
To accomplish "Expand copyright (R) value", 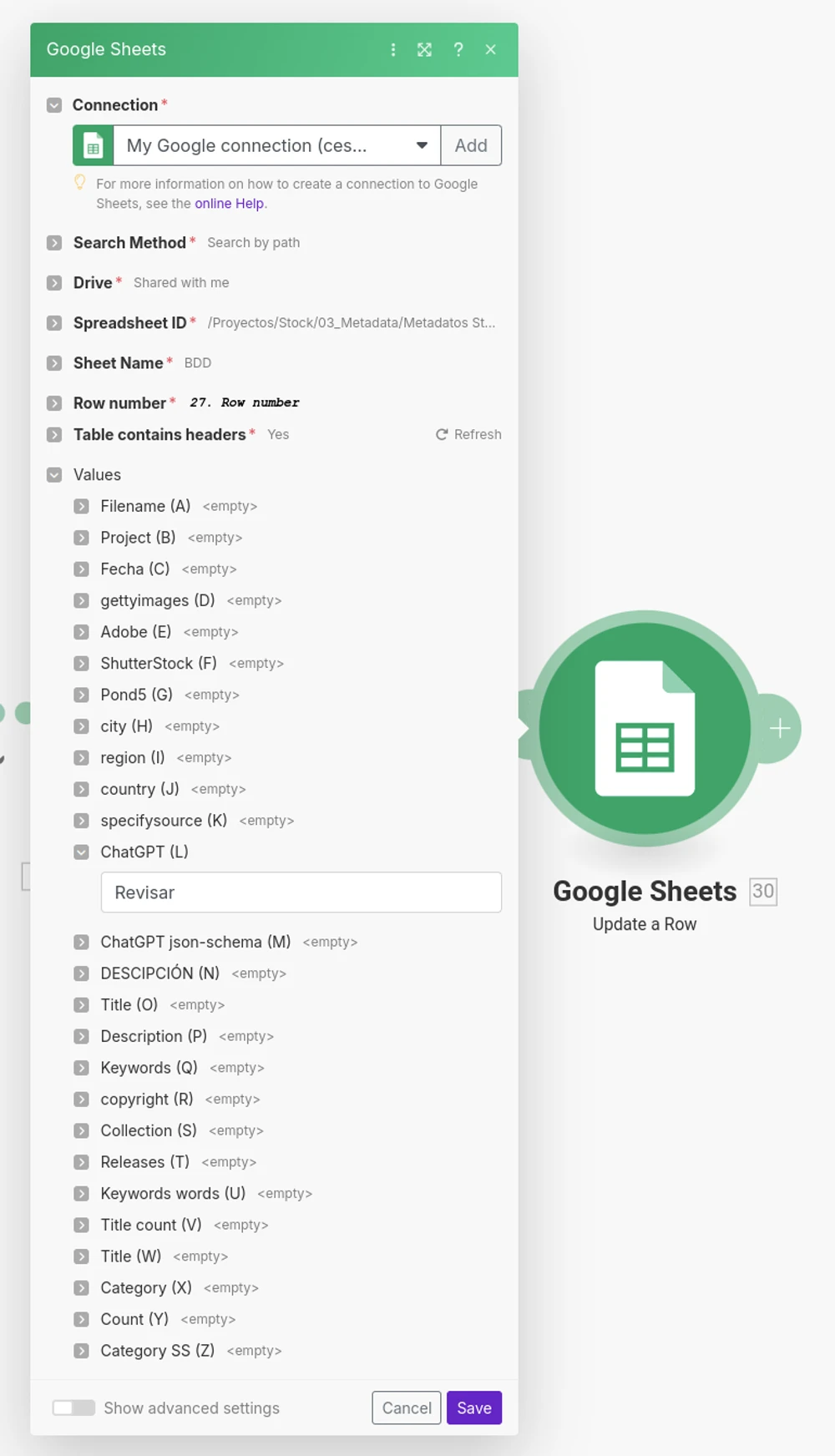I will [x=81, y=1100].
